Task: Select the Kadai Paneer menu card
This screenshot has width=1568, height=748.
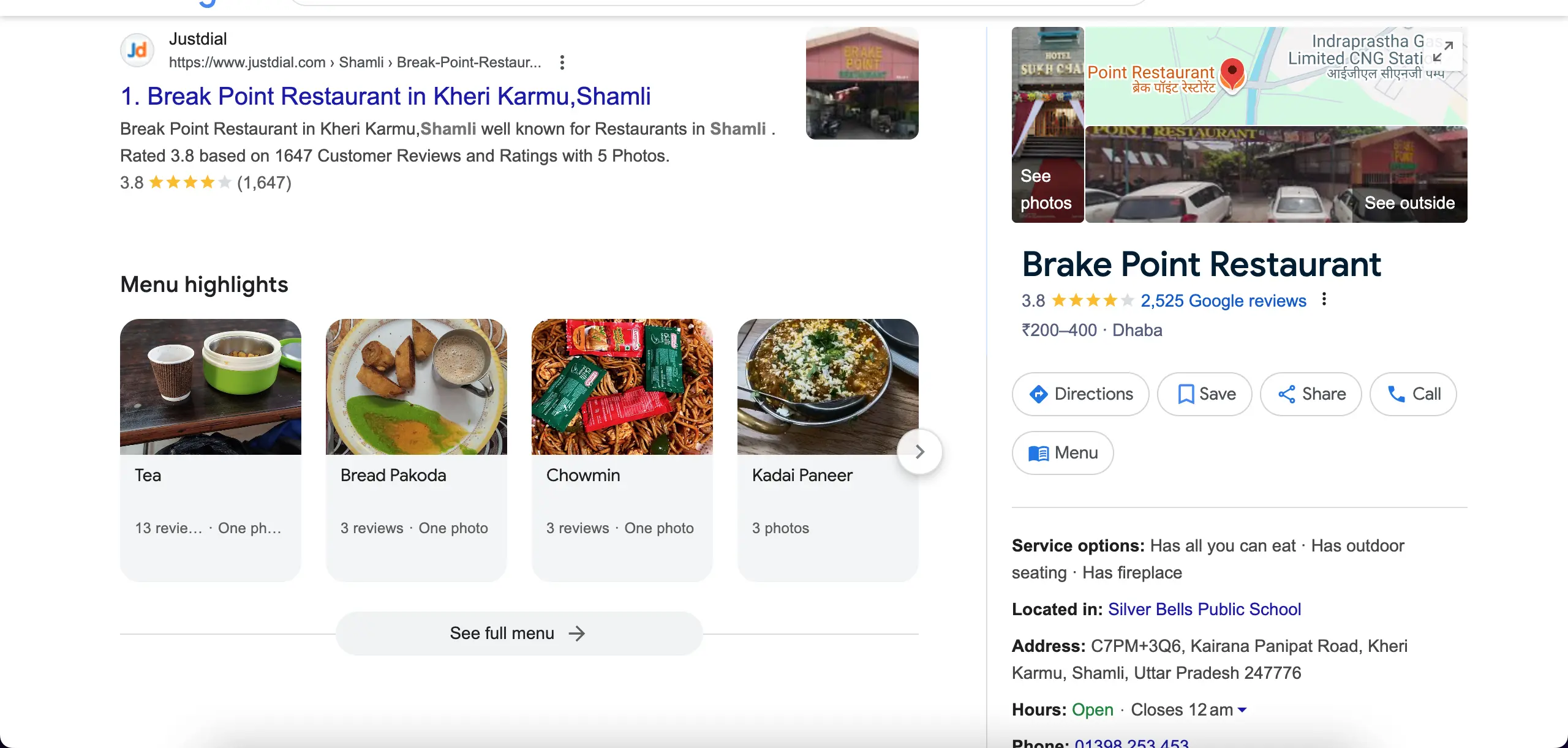Action: pyautogui.click(x=828, y=450)
